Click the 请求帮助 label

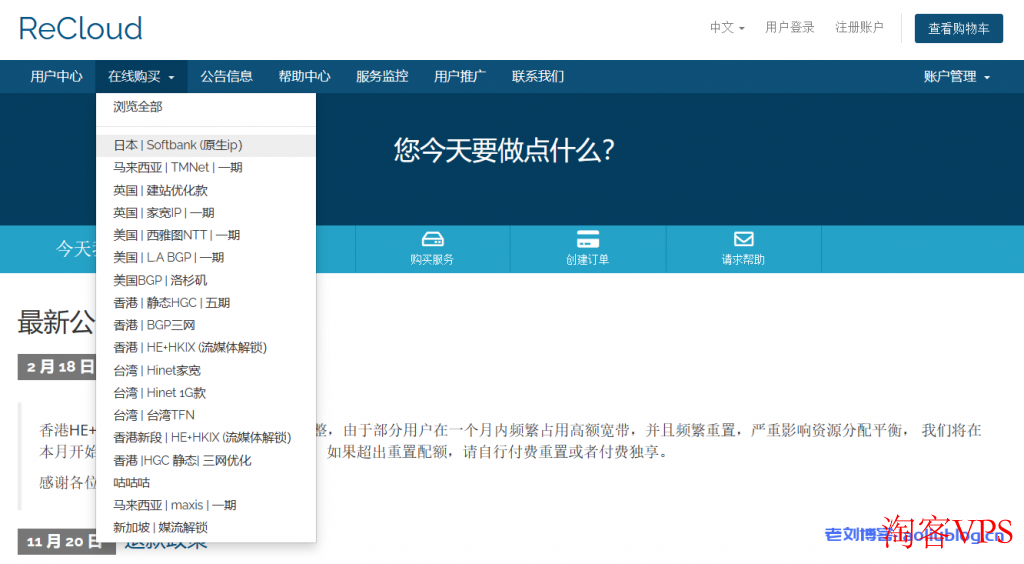coord(743,260)
